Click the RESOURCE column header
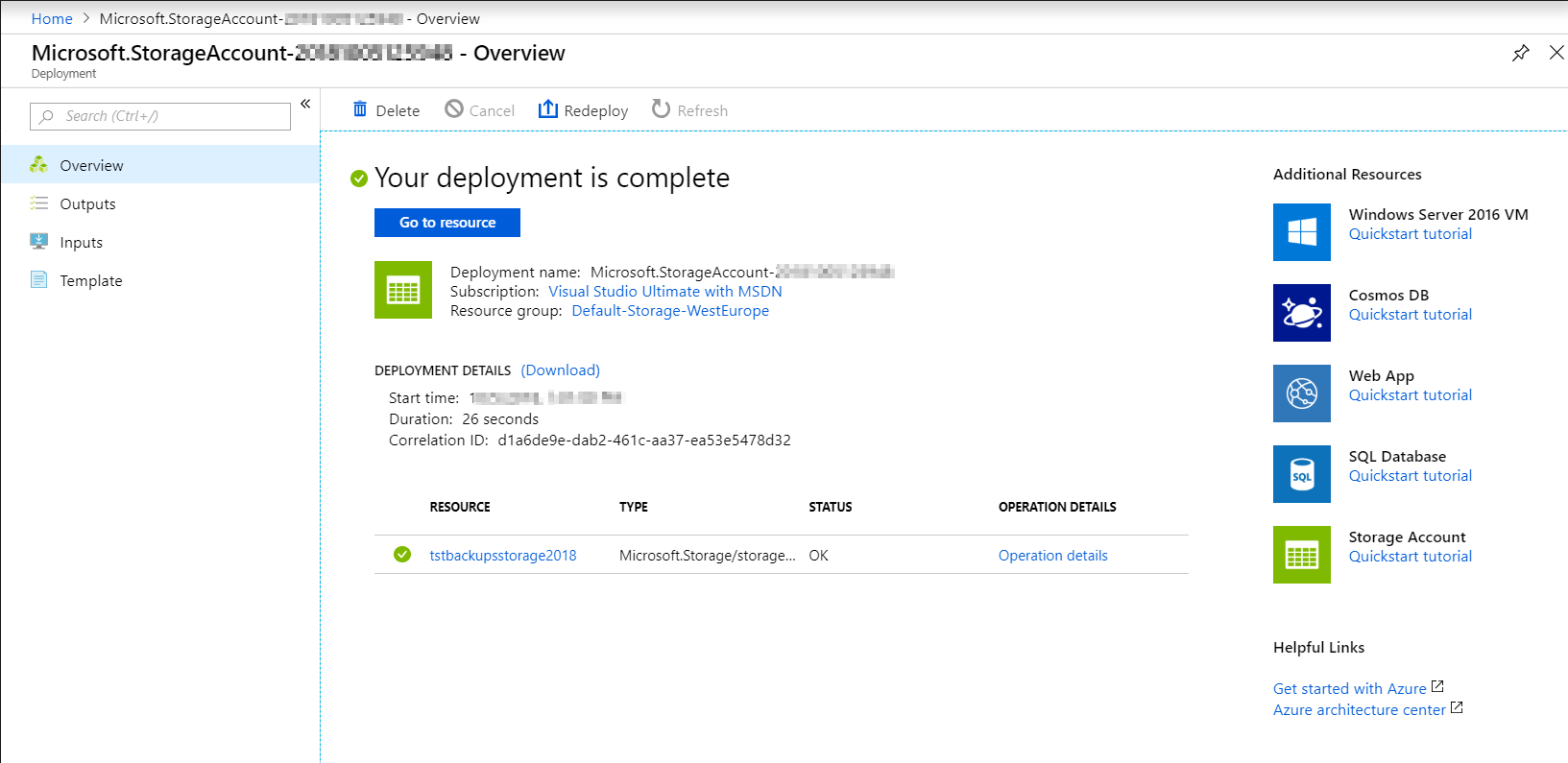The height and width of the screenshot is (763, 1568). 460,507
